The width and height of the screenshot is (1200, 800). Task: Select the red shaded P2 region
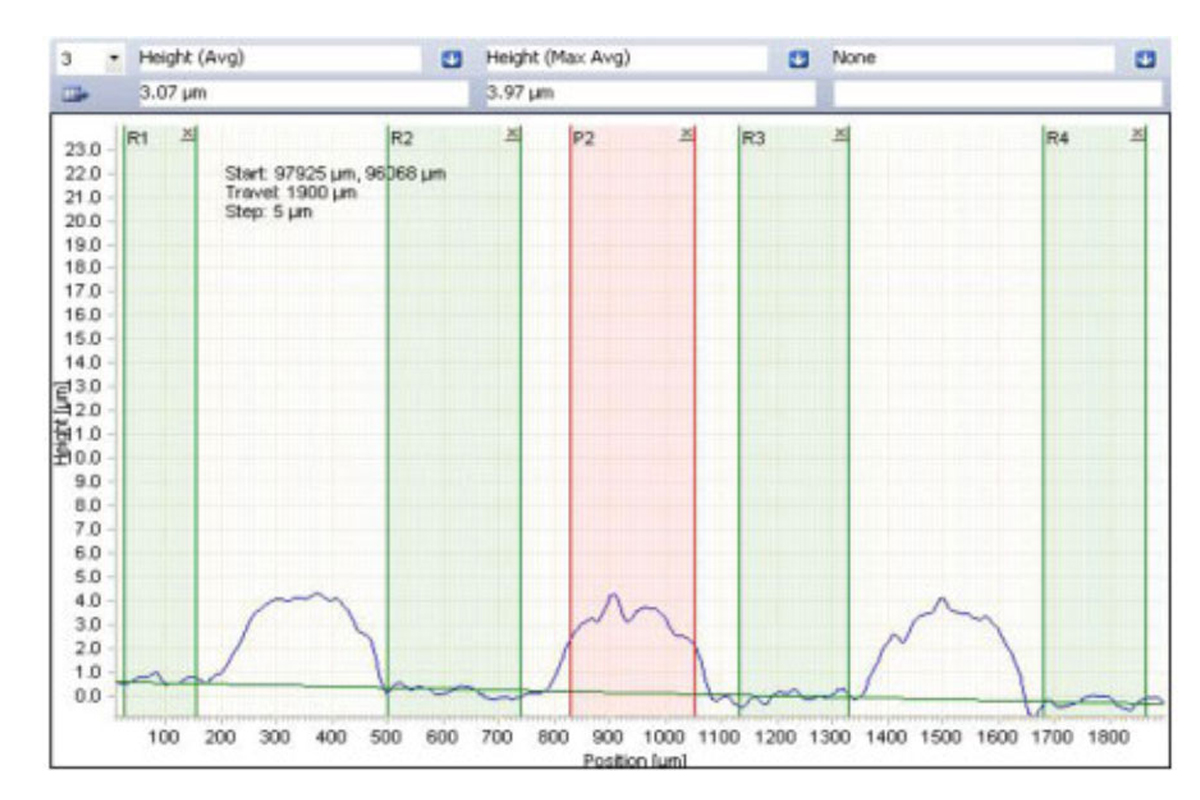click(632, 400)
